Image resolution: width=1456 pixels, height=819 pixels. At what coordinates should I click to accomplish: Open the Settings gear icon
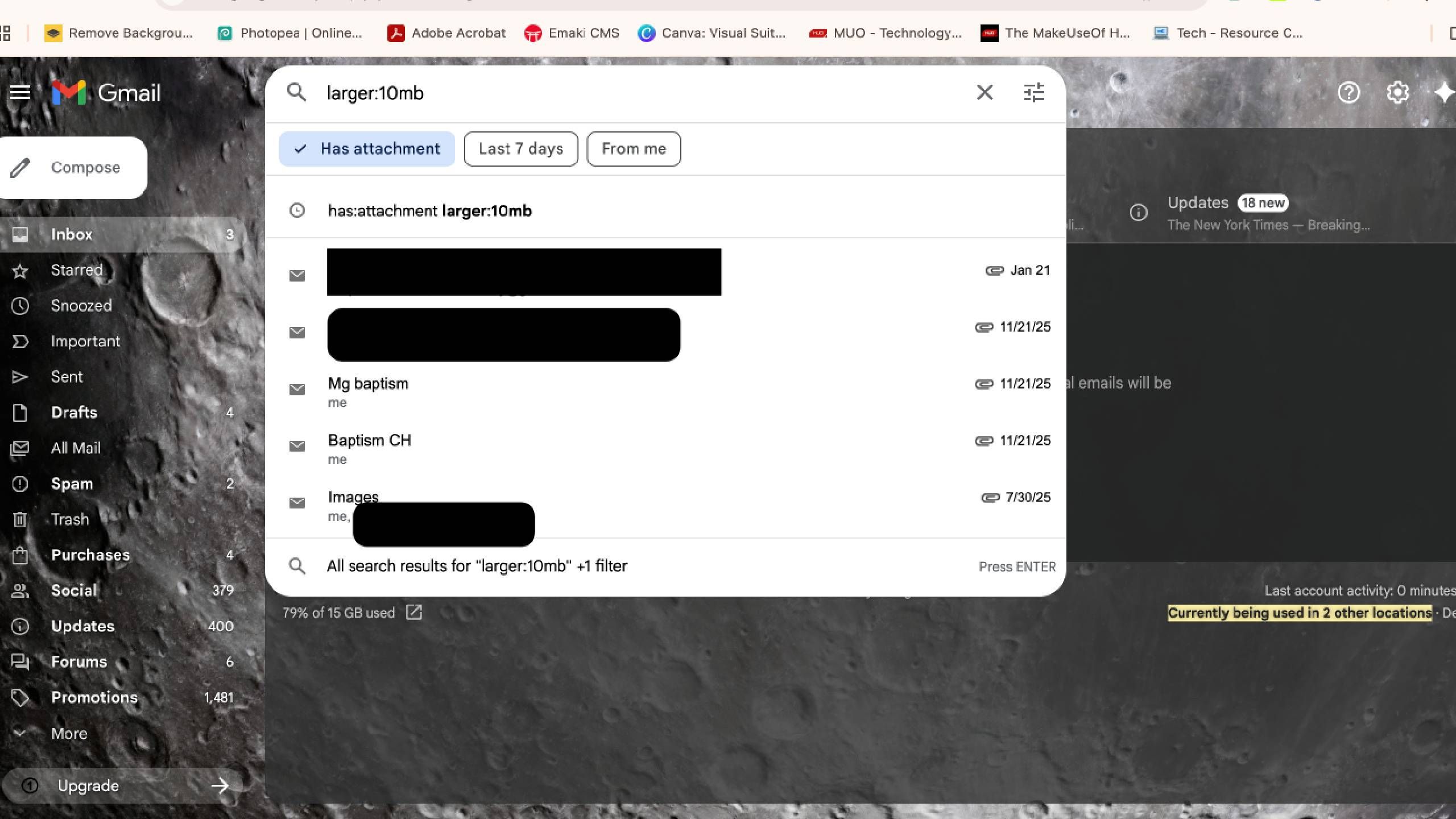pos(1397,92)
